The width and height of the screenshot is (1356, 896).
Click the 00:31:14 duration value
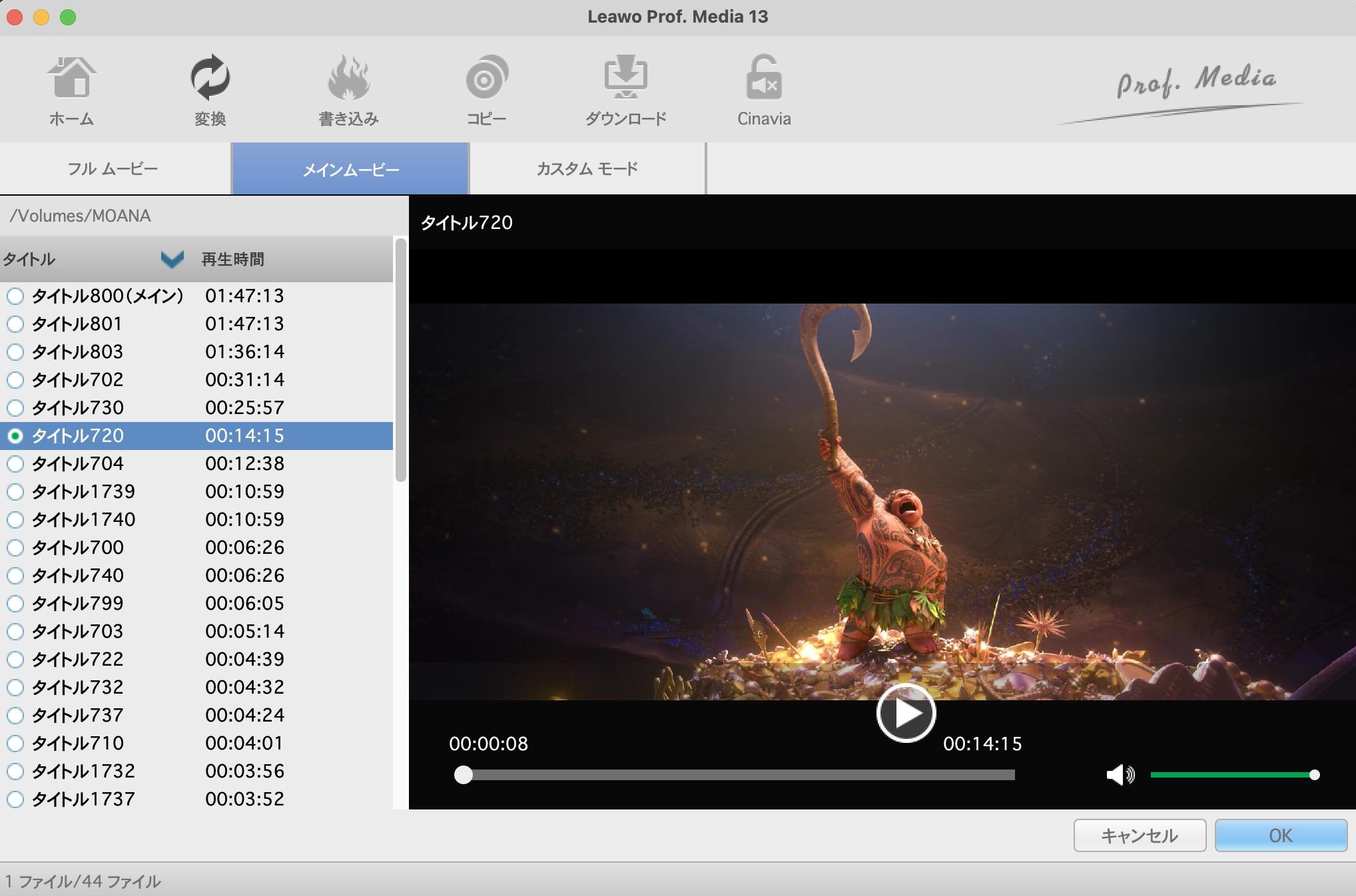point(244,379)
